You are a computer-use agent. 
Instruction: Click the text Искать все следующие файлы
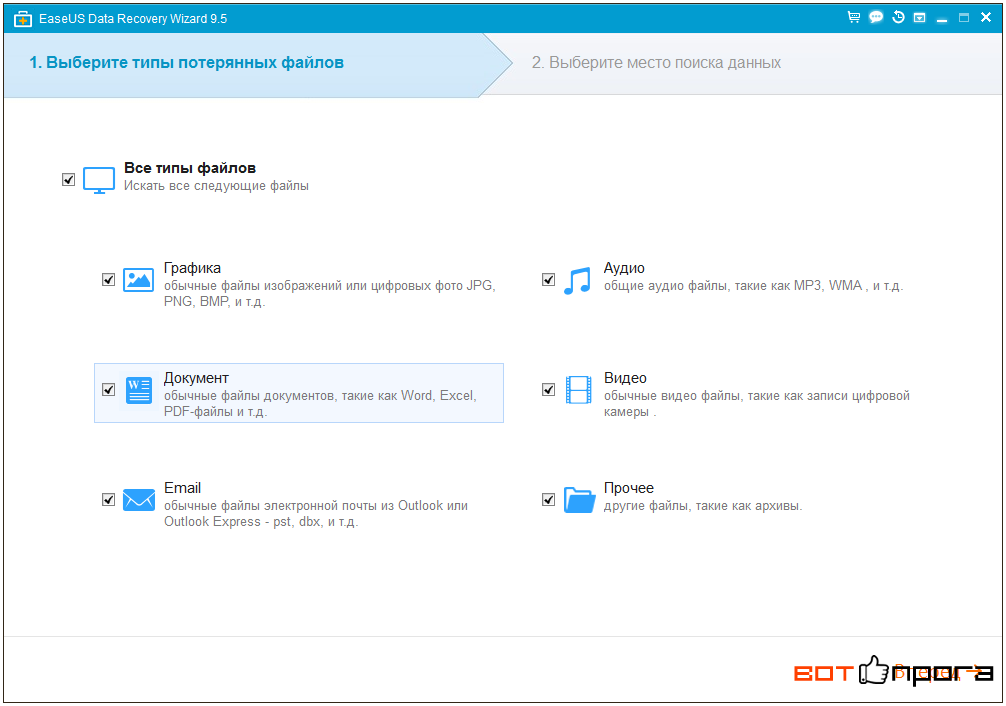(216, 185)
